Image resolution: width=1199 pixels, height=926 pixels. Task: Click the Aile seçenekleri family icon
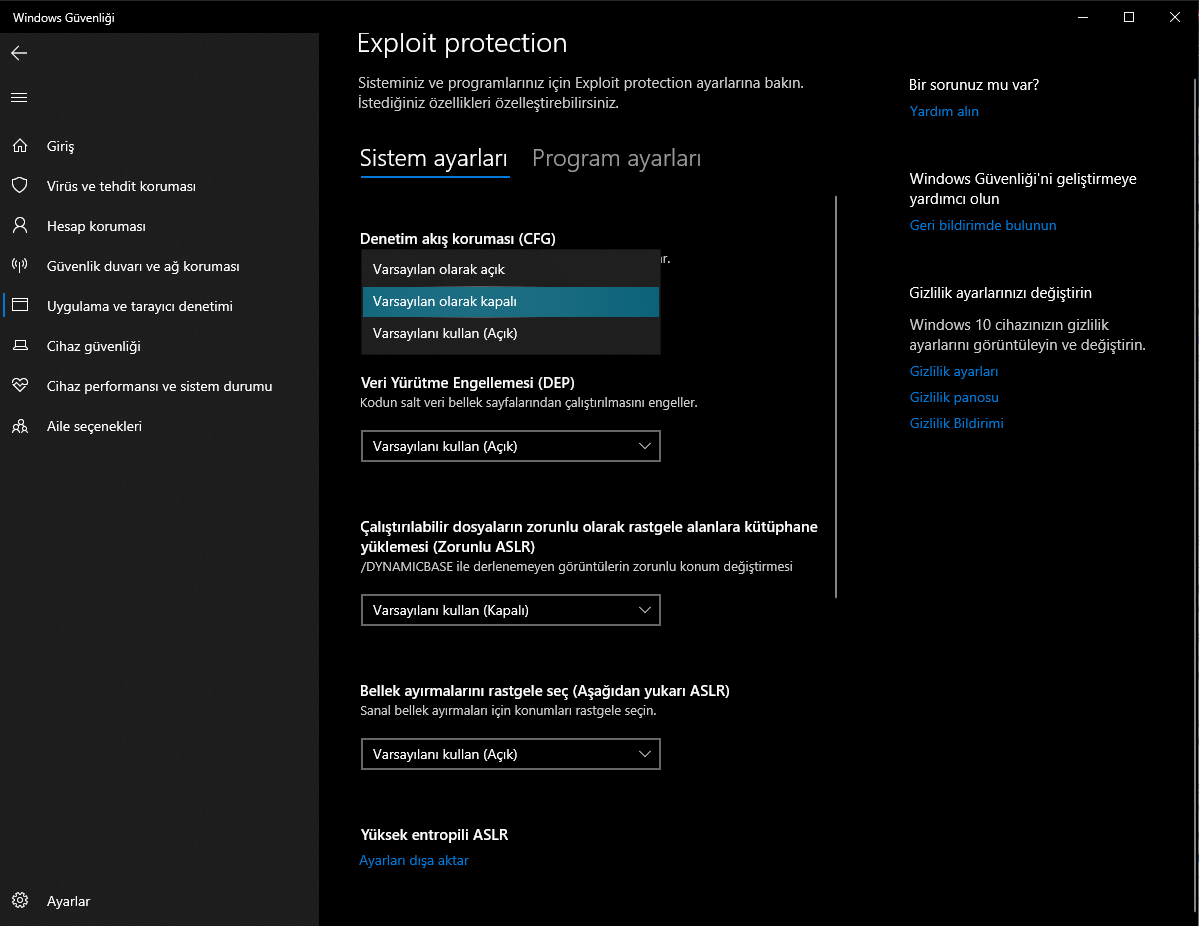pyautogui.click(x=19, y=426)
